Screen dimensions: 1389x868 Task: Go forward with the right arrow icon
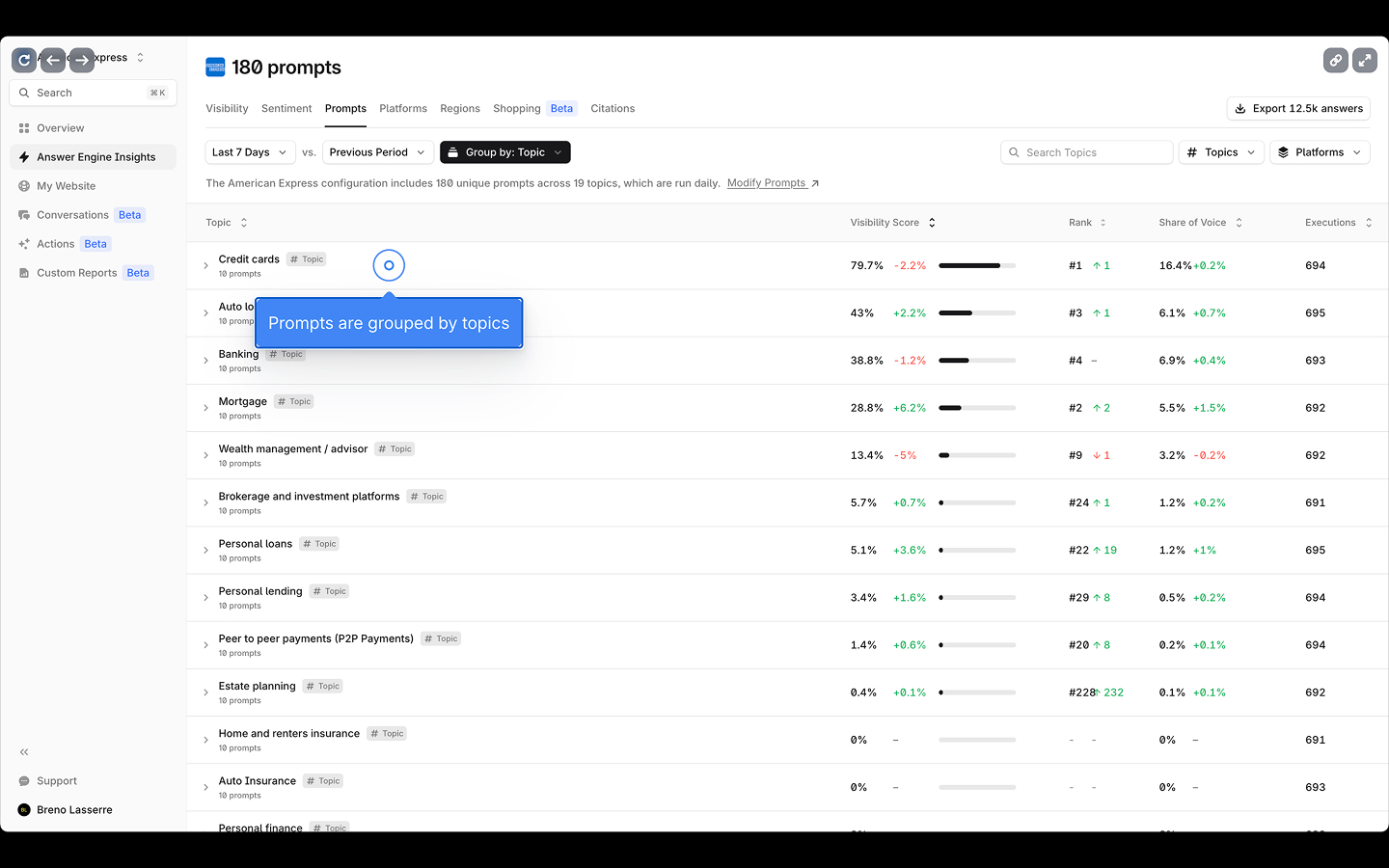tap(82, 60)
